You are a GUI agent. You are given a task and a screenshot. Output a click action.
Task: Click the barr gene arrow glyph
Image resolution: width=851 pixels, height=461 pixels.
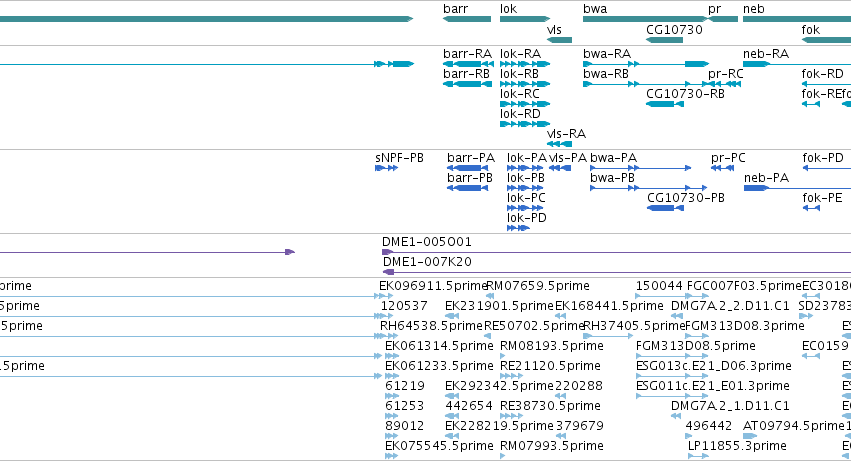[467, 19]
